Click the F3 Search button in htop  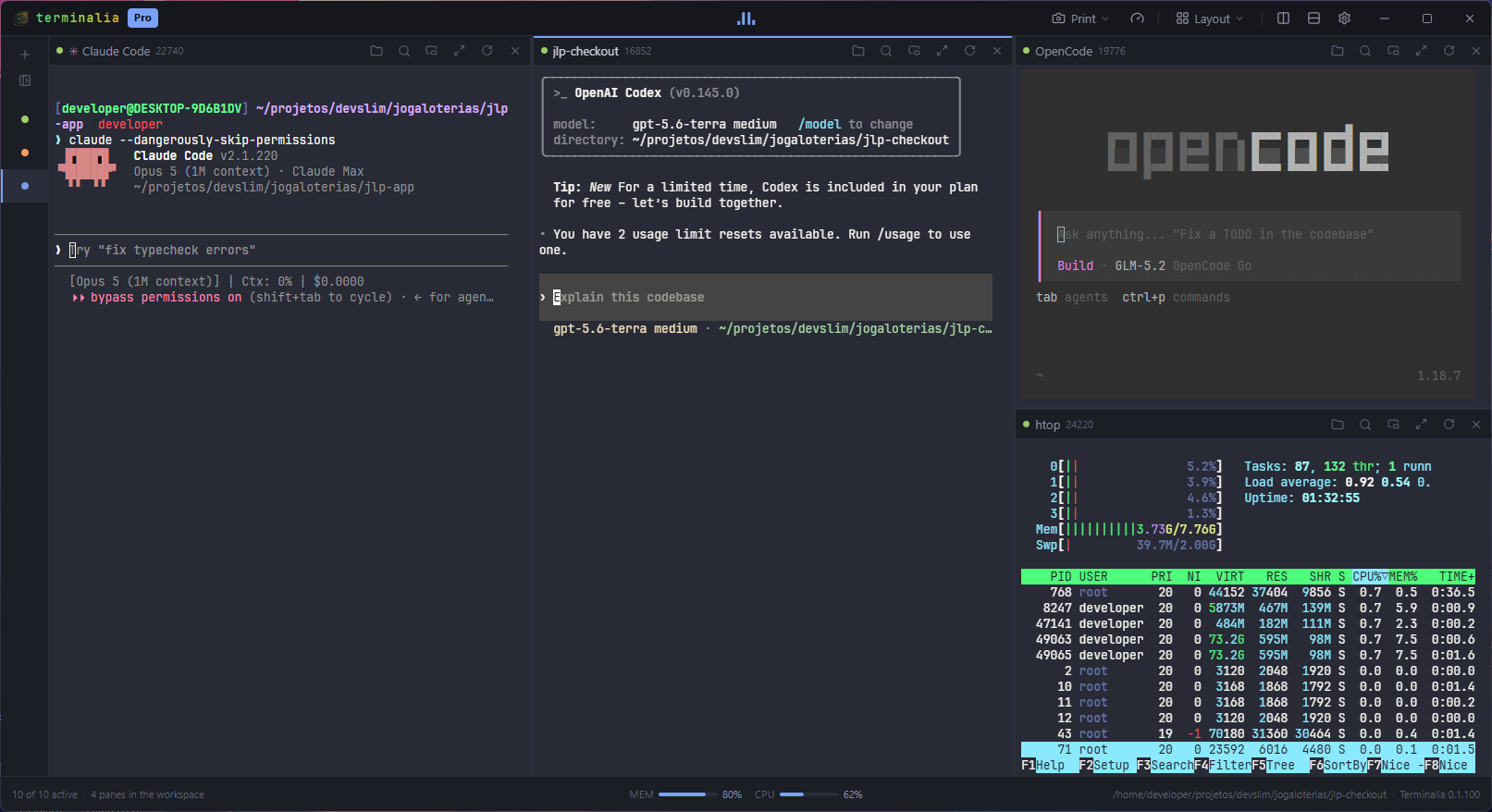1165,765
